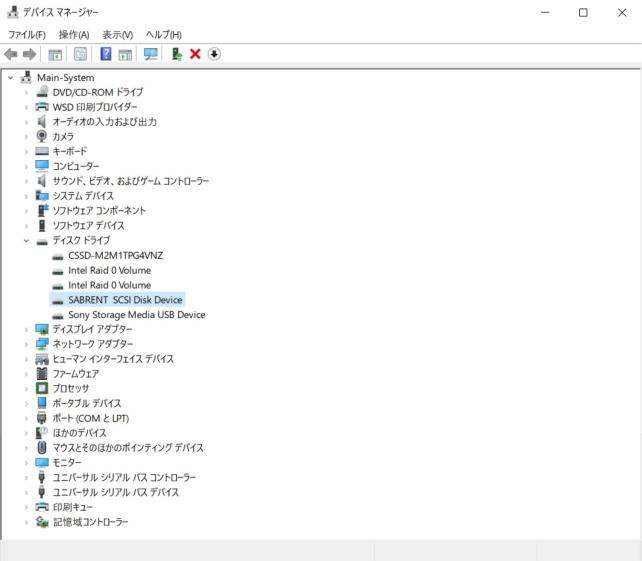Image resolution: width=642 pixels, height=561 pixels.
Task: Select the ソフトウェア コンポーネント label
Action: coord(99,210)
